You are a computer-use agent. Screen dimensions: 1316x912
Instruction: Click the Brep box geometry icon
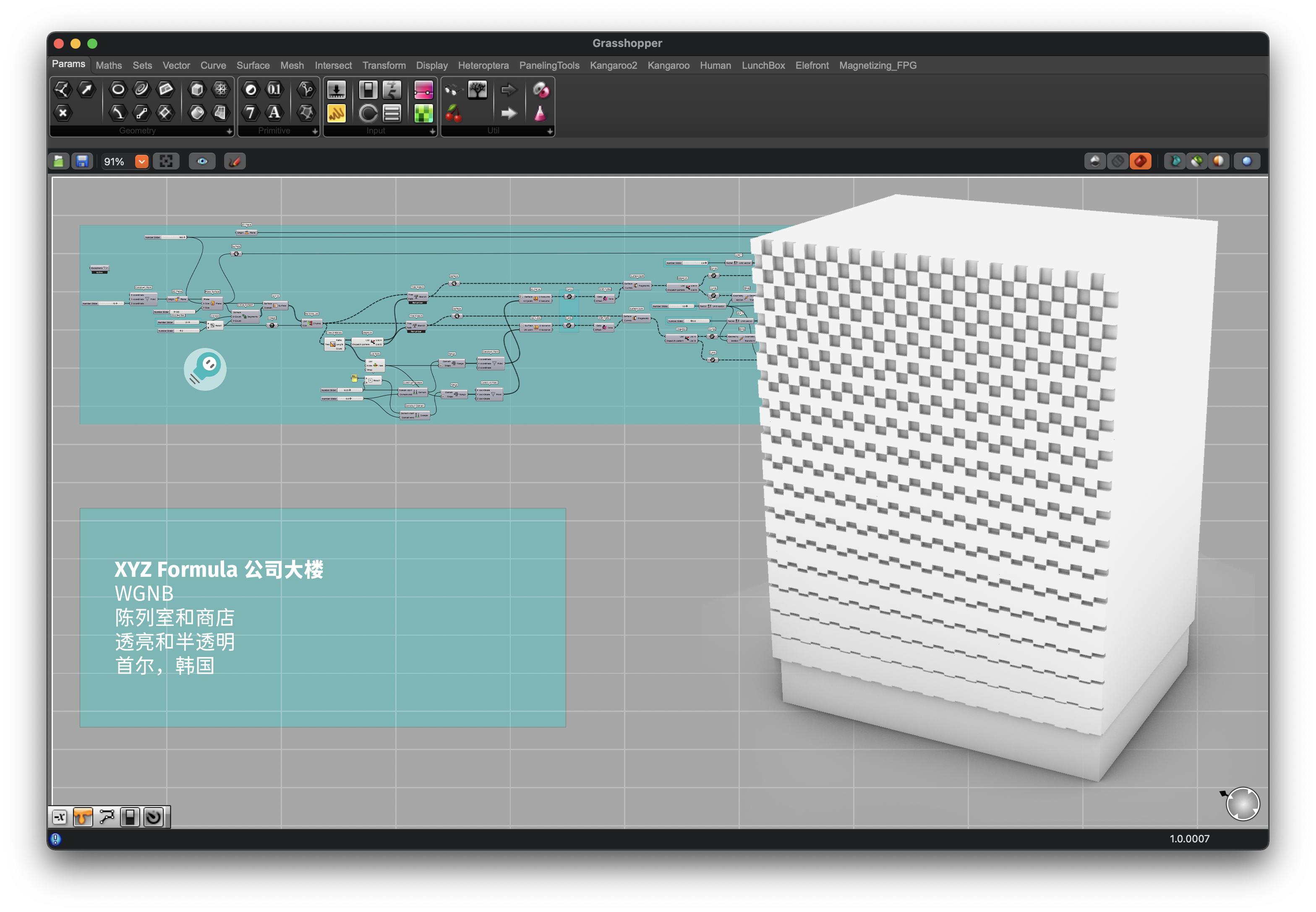[197, 89]
